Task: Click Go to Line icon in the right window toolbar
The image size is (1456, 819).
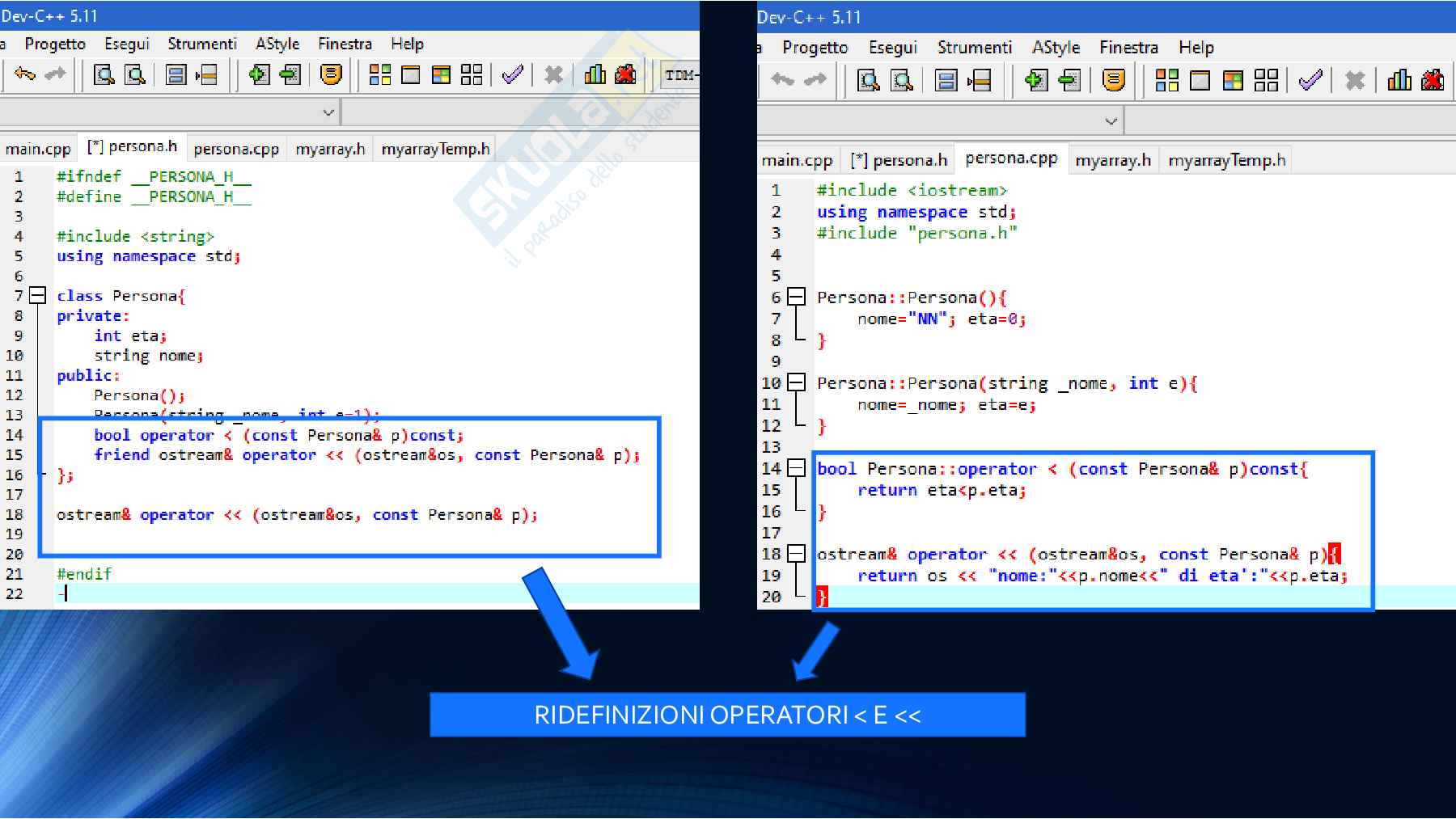Action: [x=979, y=80]
